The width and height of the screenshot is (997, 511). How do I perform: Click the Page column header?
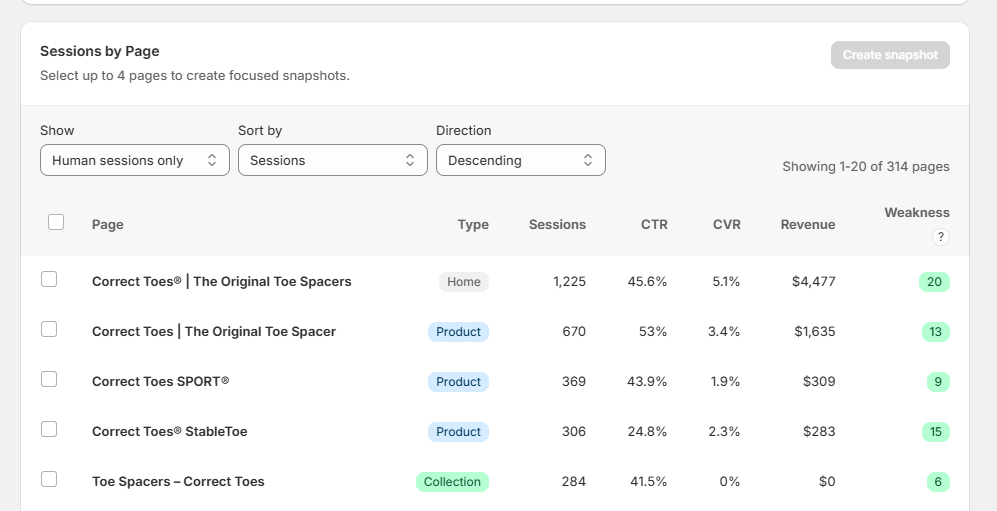point(107,224)
